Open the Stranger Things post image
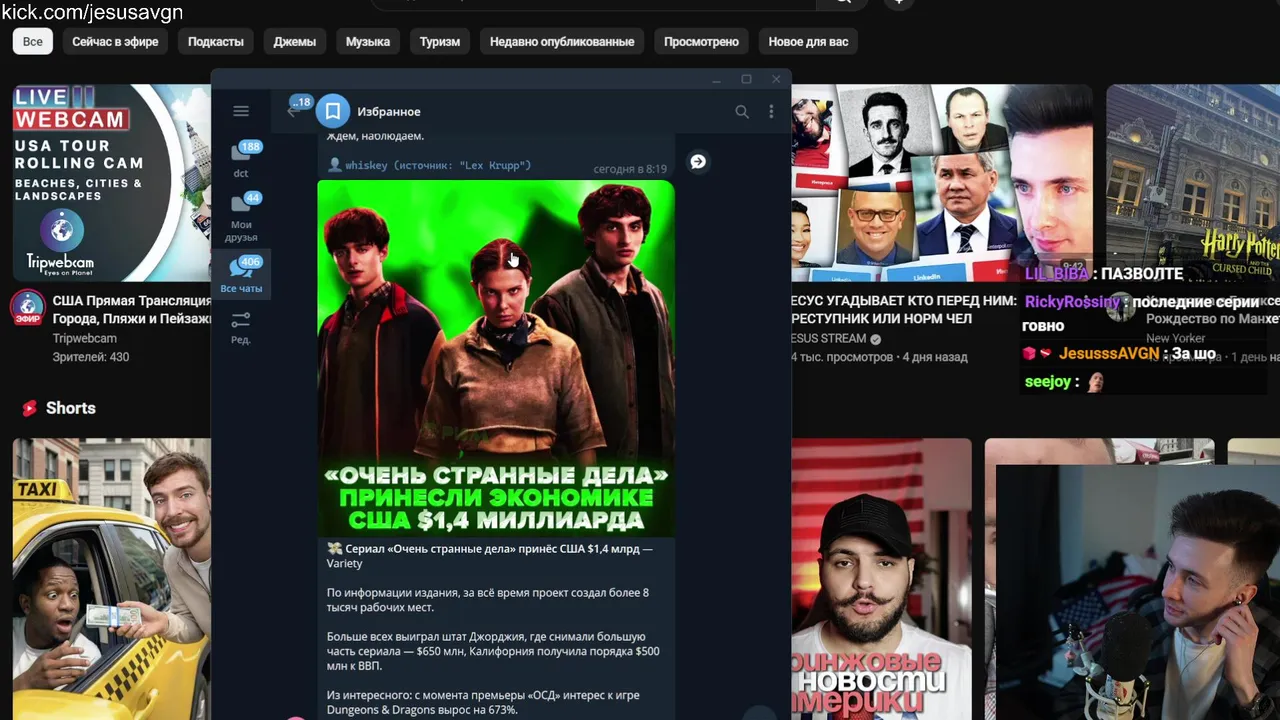This screenshot has width=1280, height=720. coord(496,358)
